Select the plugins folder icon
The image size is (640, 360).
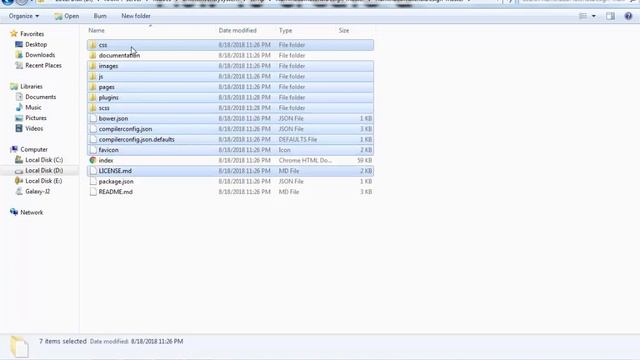point(93,98)
